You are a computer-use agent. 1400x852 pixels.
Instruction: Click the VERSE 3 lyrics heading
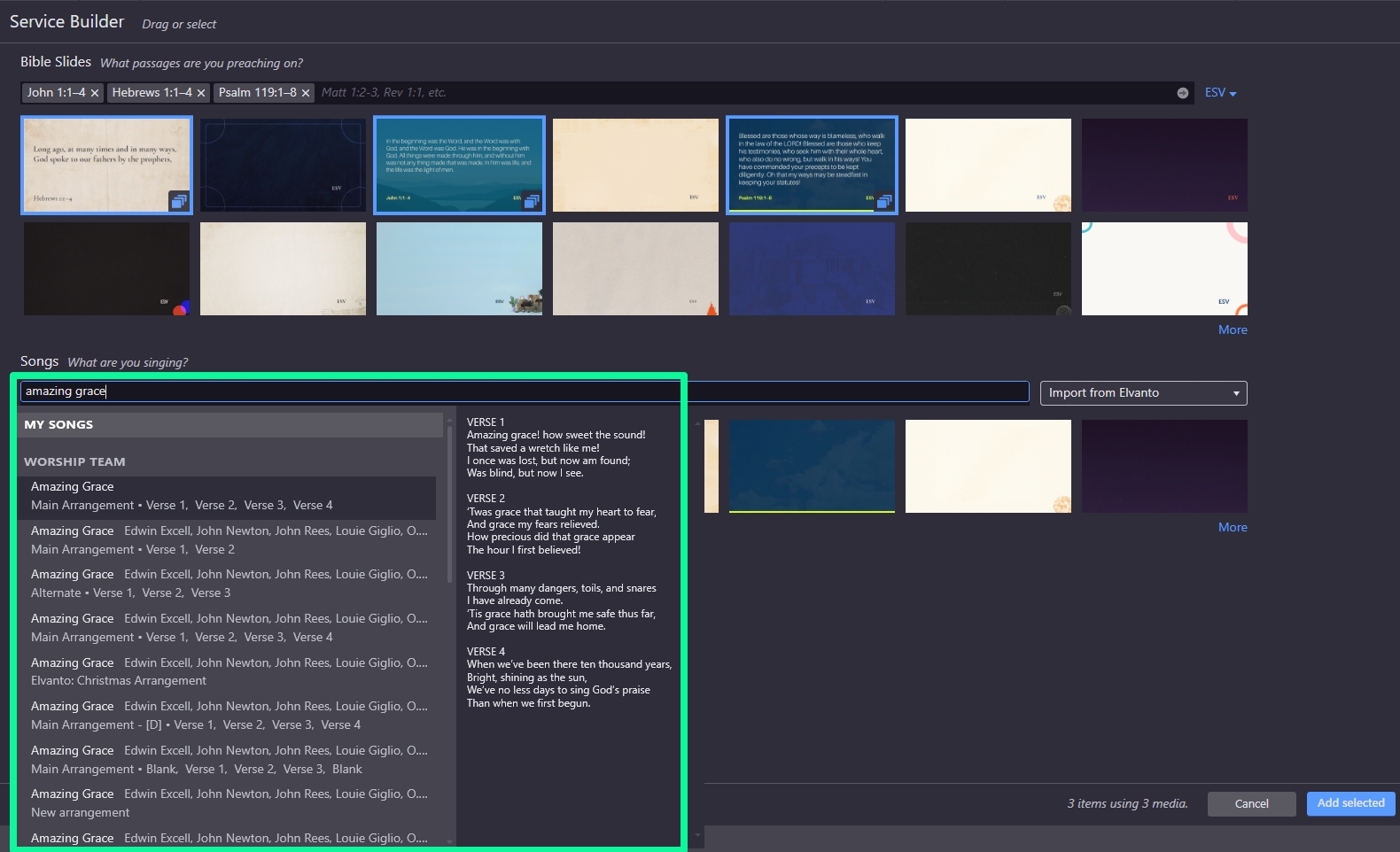486,576
